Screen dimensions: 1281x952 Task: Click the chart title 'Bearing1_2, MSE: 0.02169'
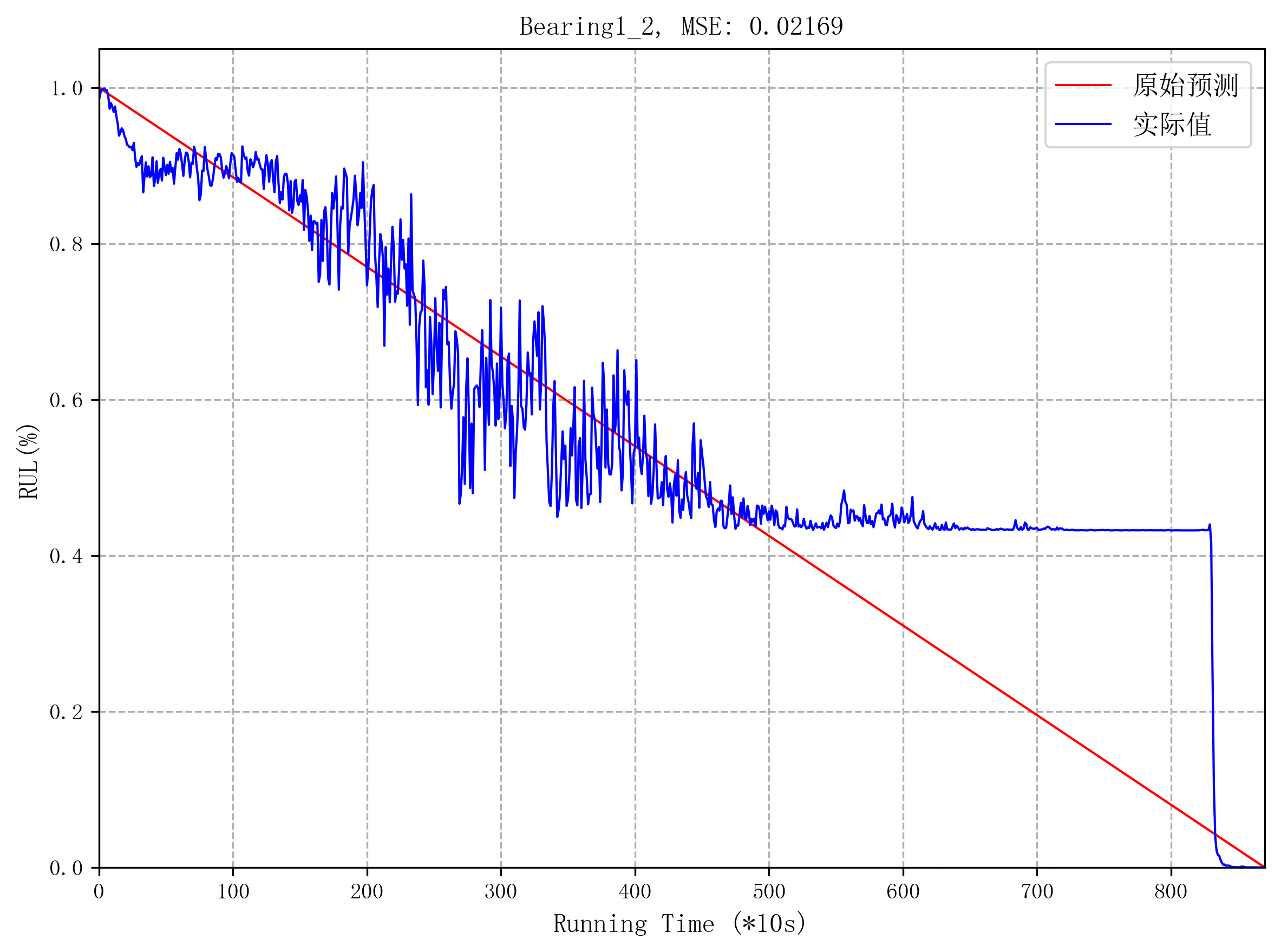pyautogui.click(x=682, y=27)
